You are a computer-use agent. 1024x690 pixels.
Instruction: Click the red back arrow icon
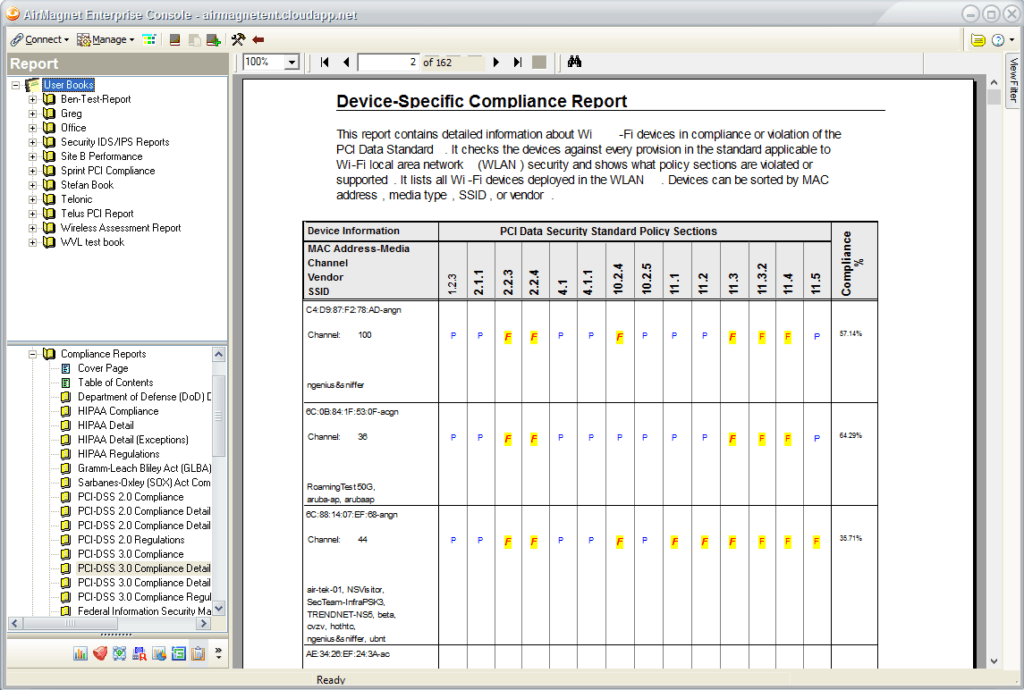point(258,40)
